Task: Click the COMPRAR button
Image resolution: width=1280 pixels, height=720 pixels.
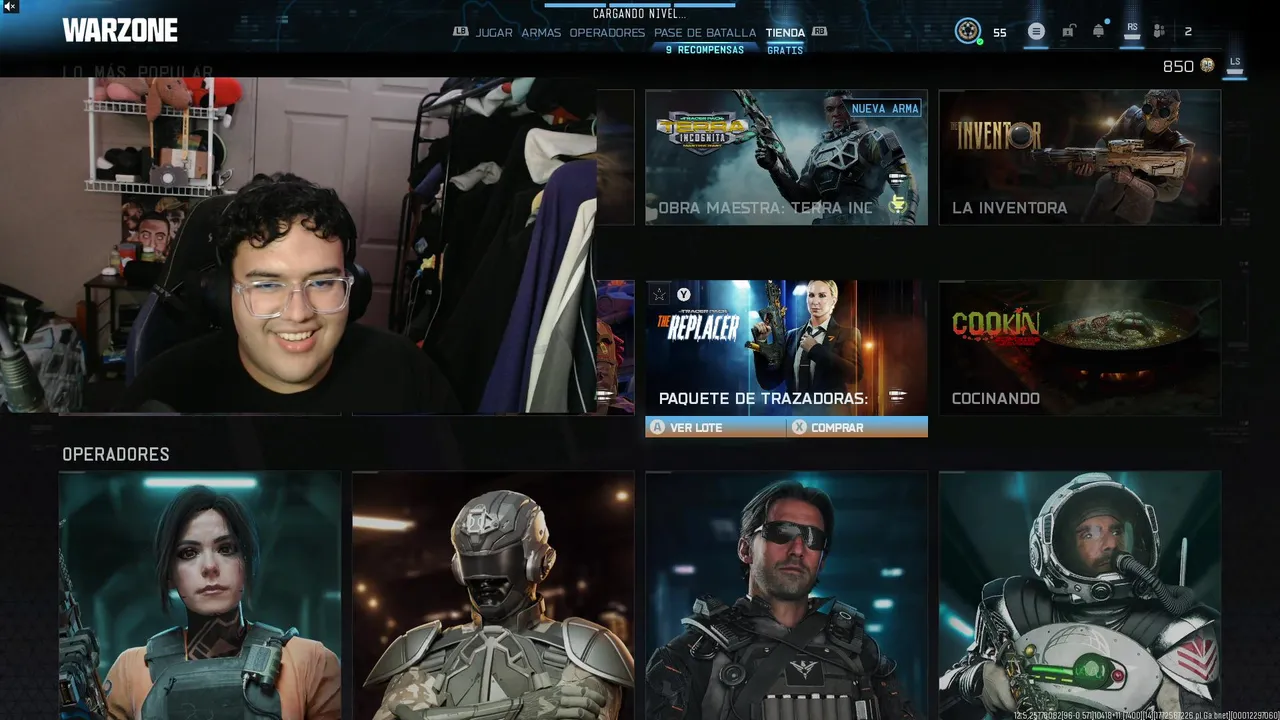Action: tap(858, 427)
